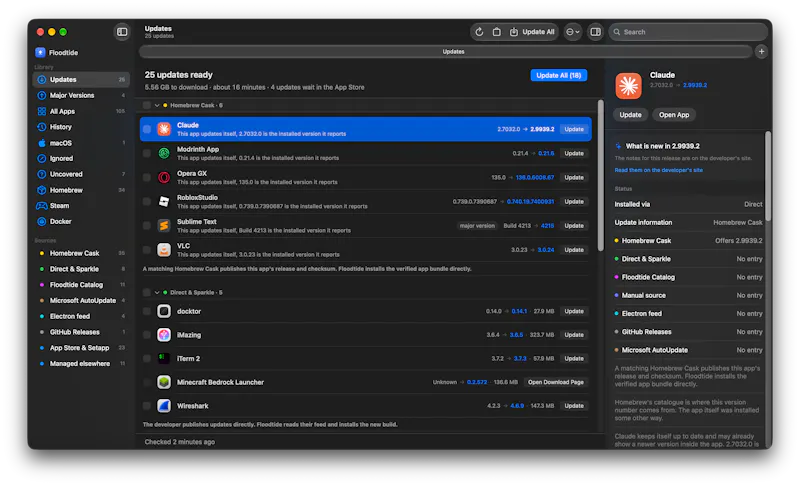The height and width of the screenshot is (486, 800).
Task: Filter by Floodtide Catalog magenta source
Action: coord(82,285)
